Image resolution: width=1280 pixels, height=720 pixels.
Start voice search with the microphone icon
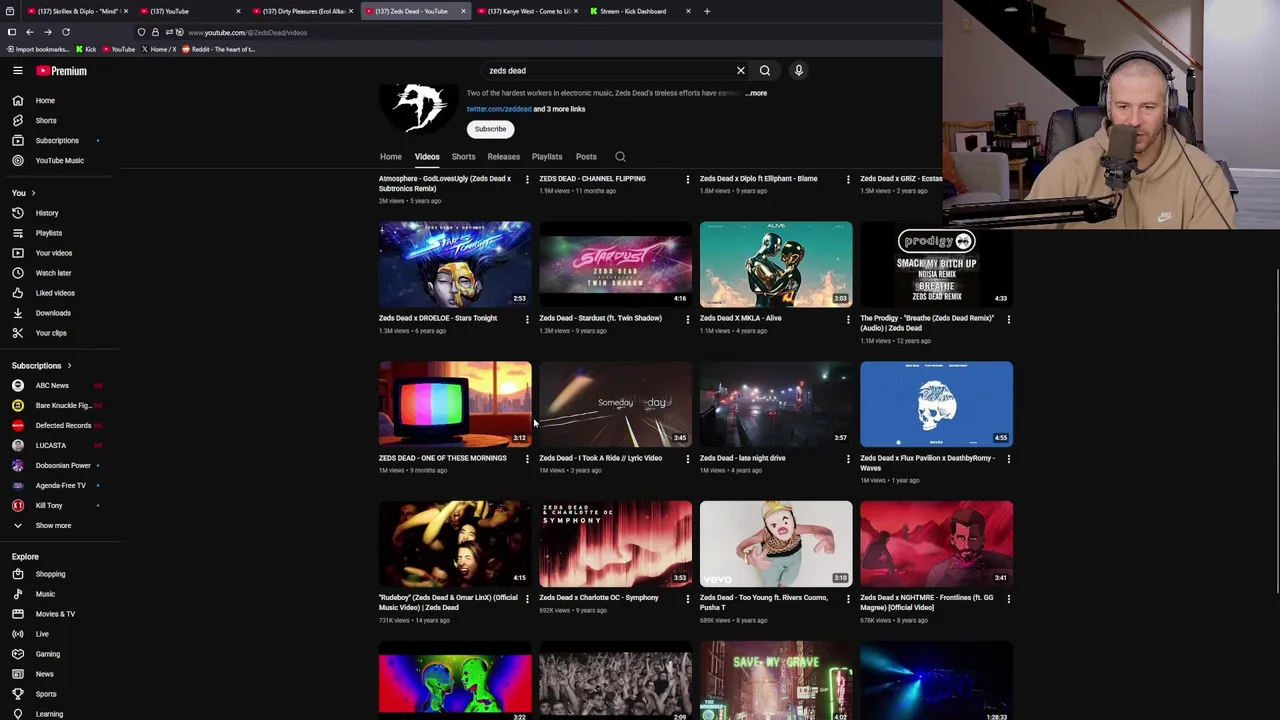pyautogui.click(x=799, y=71)
